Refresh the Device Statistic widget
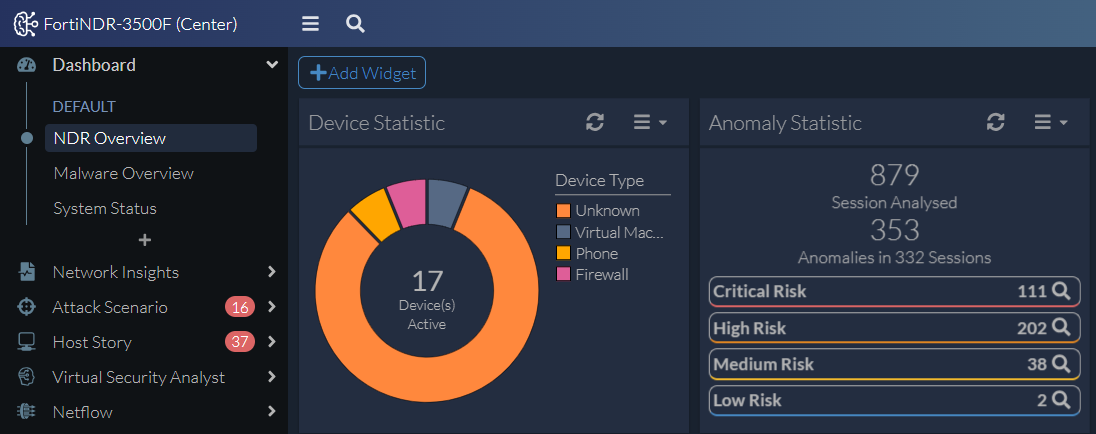The width and height of the screenshot is (1096, 434). click(x=595, y=123)
